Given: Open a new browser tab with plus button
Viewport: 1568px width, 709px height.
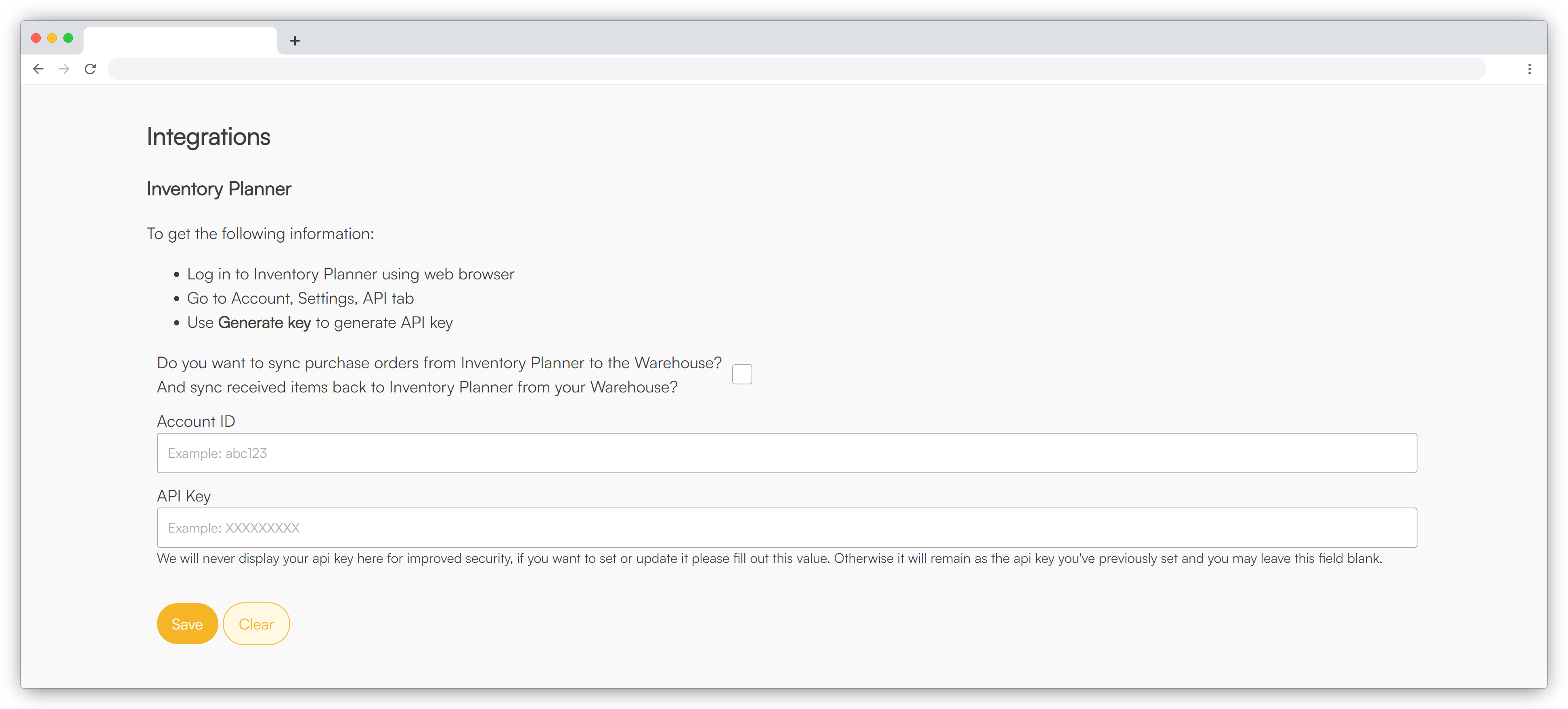Looking at the screenshot, I should [x=295, y=40].
